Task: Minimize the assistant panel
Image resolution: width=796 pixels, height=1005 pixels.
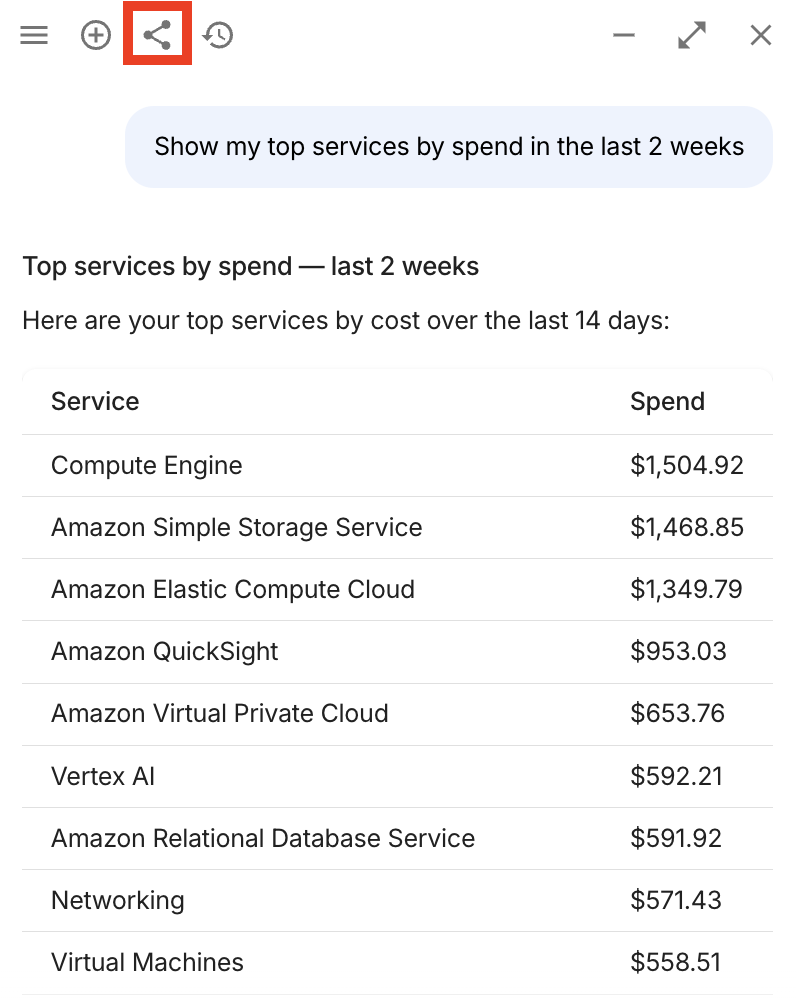Action: [x=624, y=36]
